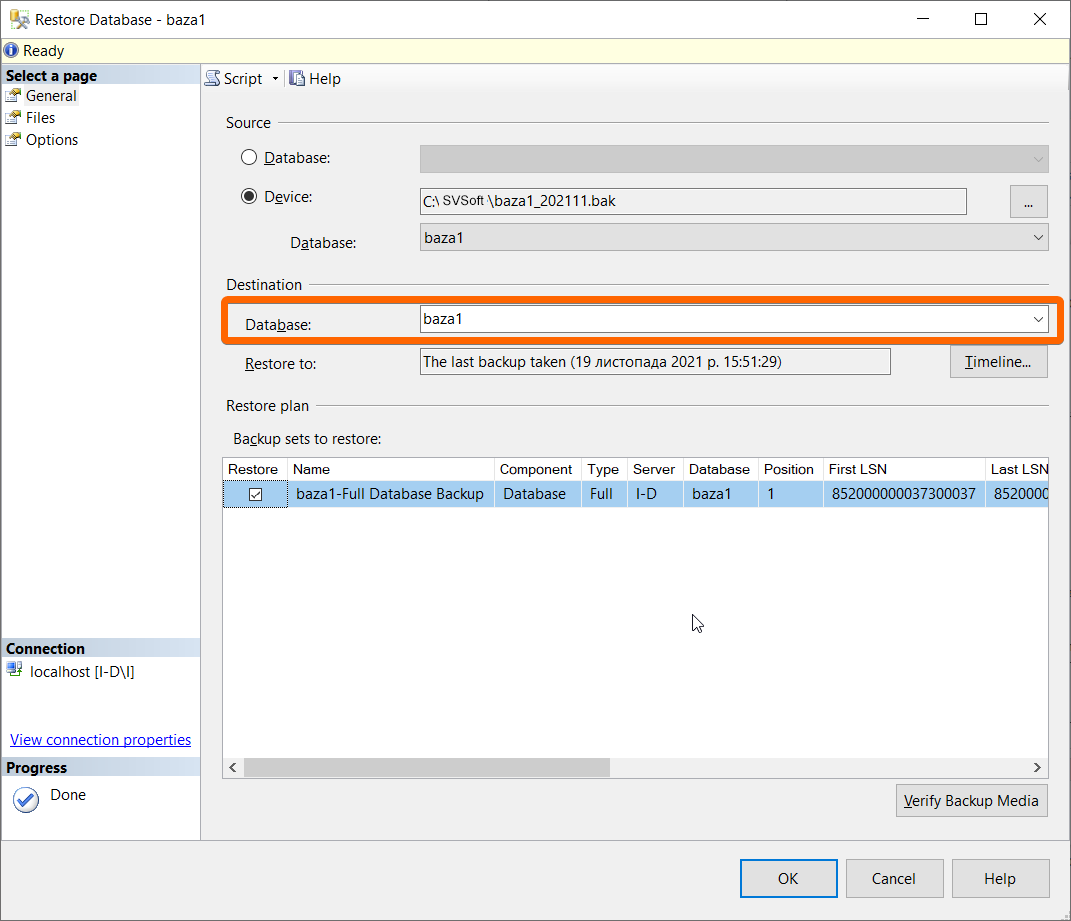Toggle the Restore checkbox for baza1 backup

tap(255, 494)
